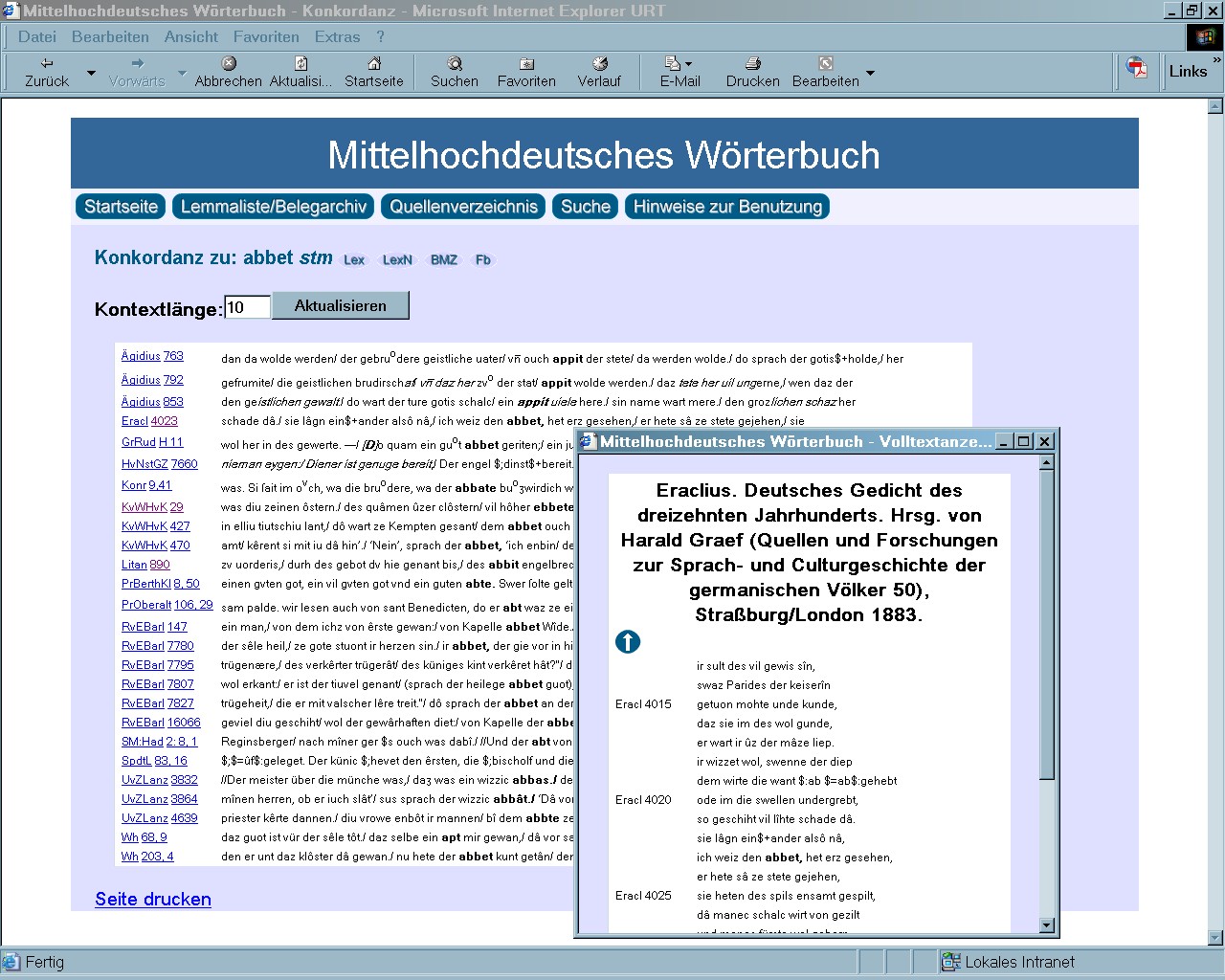Viewport: 1225px width, 980px height.
Task: Click the Kontextlänge input field
Action: 248,307
